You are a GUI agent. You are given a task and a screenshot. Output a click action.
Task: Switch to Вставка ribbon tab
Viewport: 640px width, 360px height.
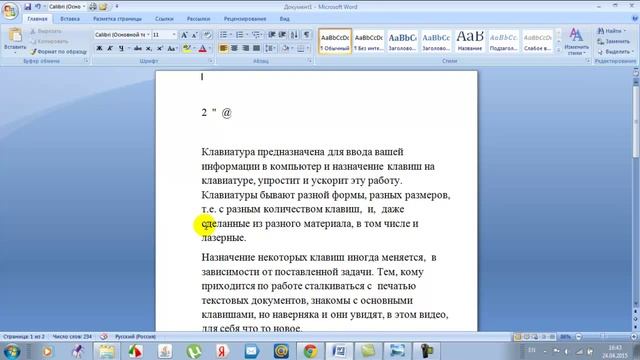(x=70, y=19)
